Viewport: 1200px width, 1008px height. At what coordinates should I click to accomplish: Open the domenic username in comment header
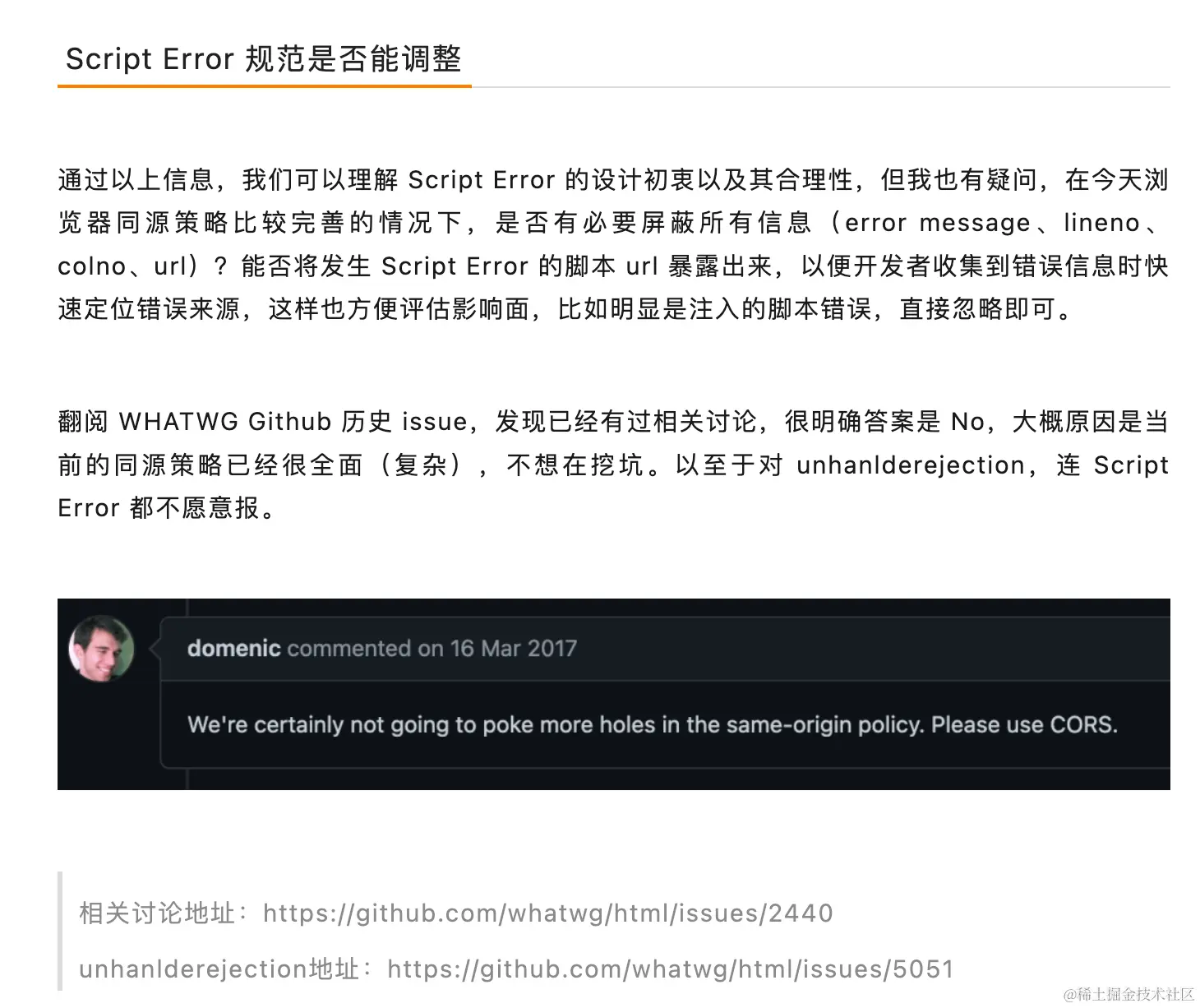click(234, 648)
